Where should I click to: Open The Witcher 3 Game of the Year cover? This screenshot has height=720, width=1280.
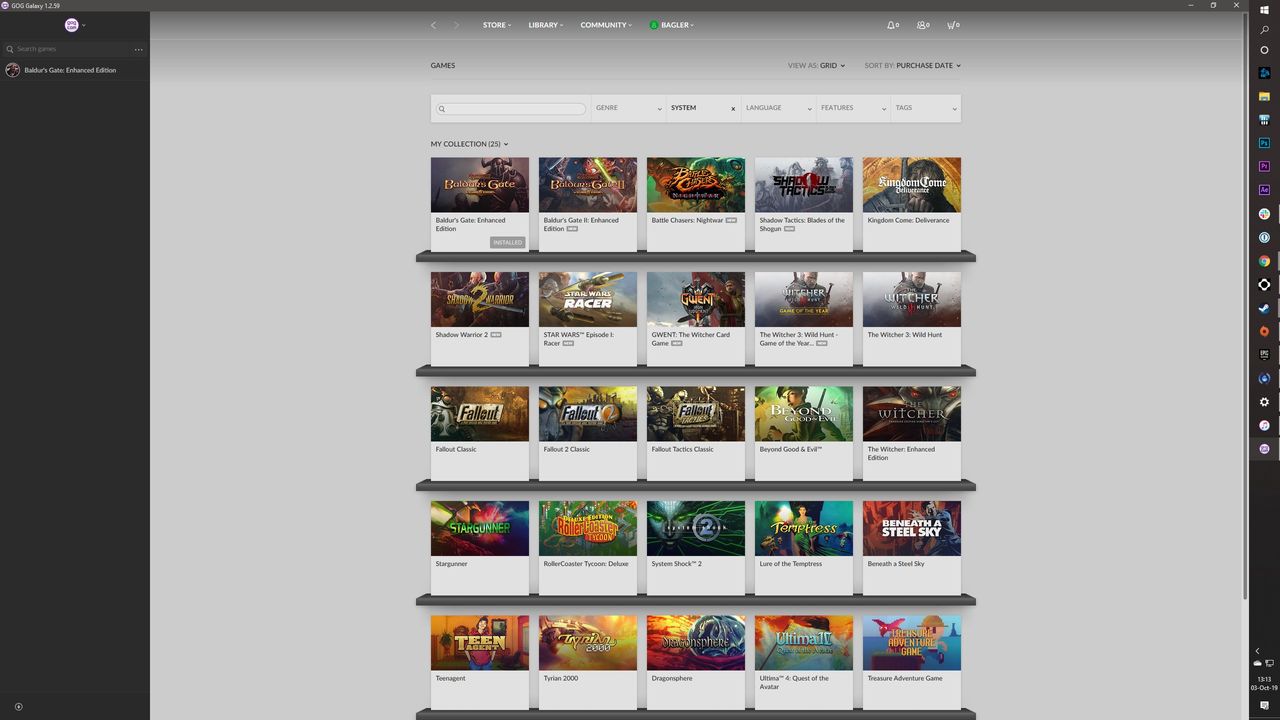point(804,299)
